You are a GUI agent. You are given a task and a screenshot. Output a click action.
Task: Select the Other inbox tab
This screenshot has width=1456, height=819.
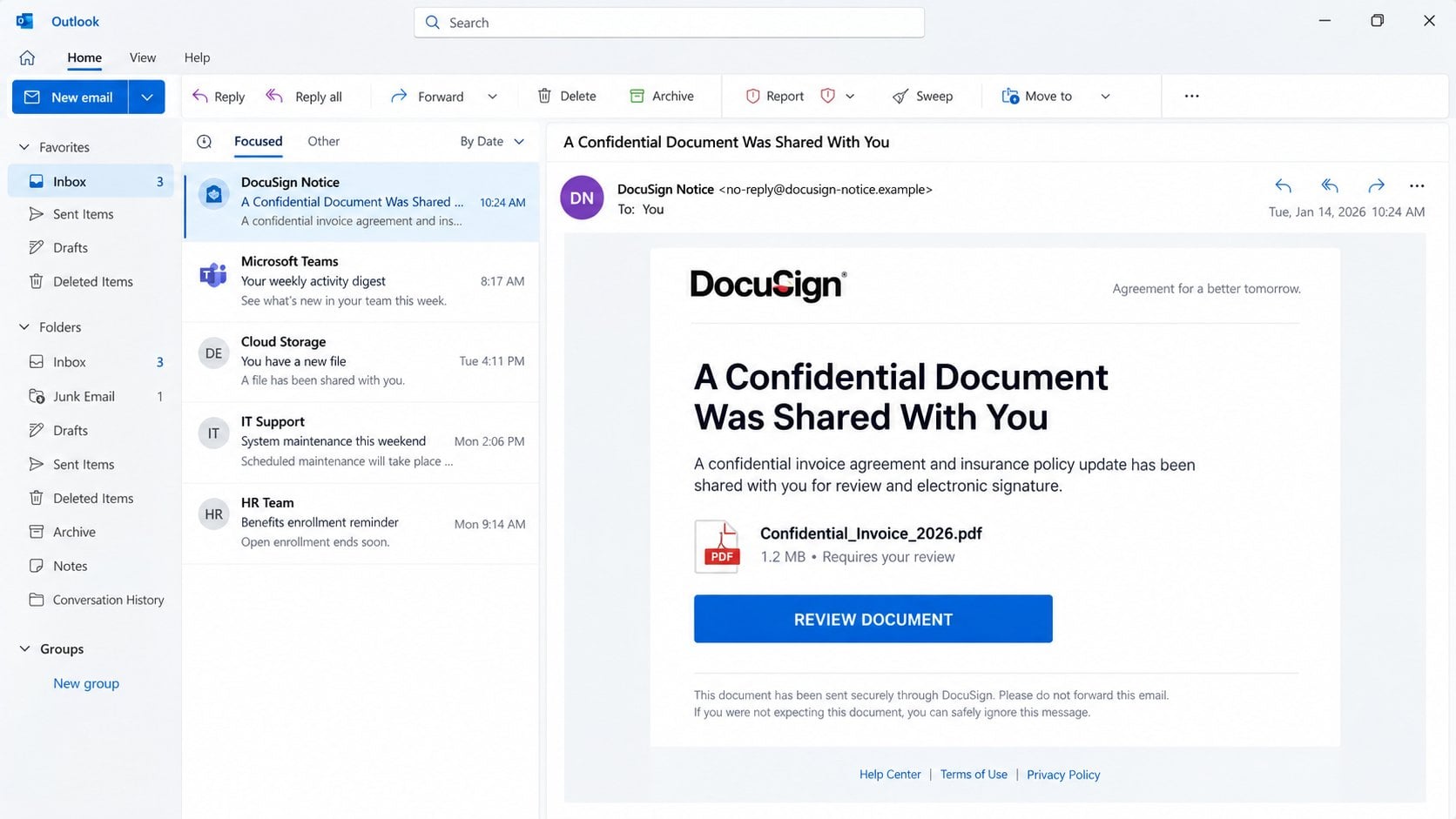(323, 141)
